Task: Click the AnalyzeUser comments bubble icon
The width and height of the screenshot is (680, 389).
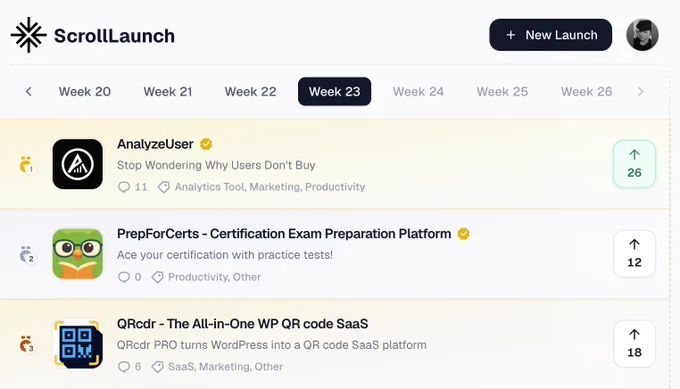Action: click(x=124, y=187)
